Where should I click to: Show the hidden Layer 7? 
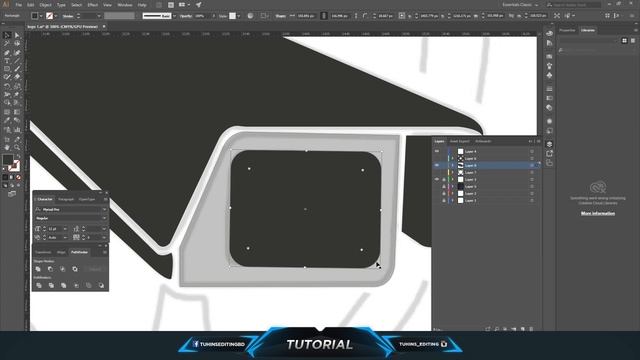437,172
